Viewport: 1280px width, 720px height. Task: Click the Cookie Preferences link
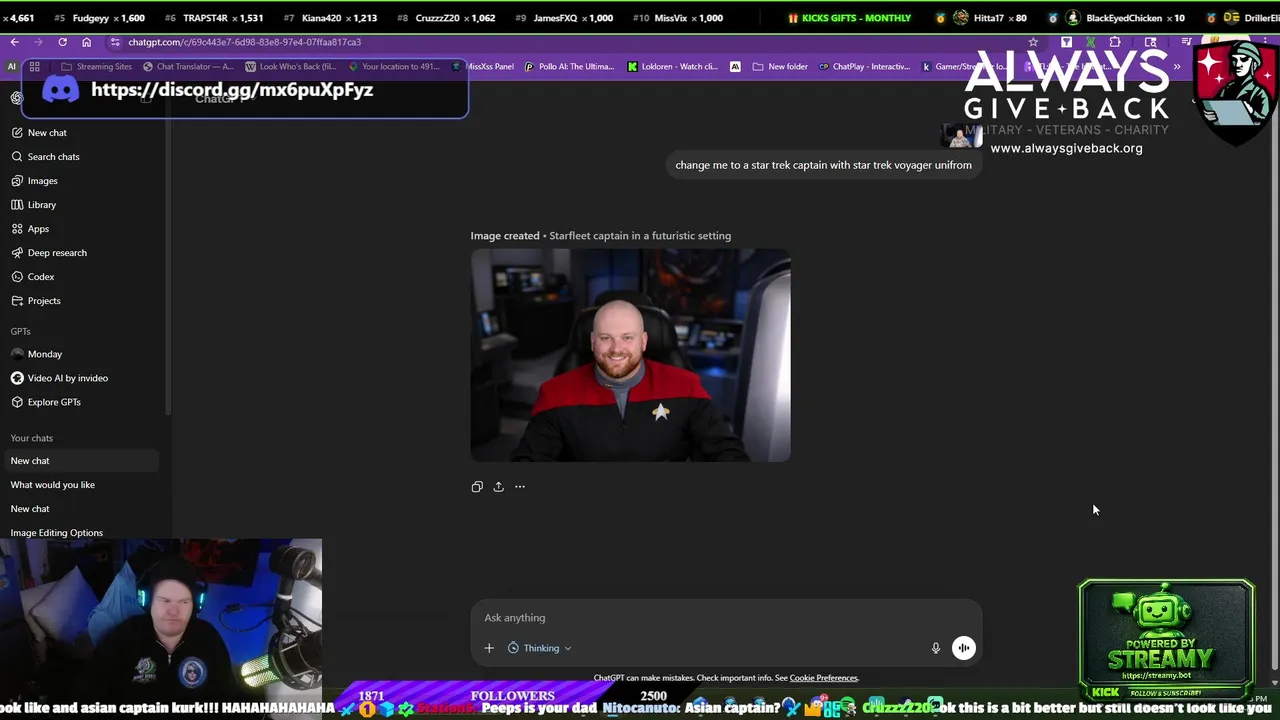click(824, 678)
